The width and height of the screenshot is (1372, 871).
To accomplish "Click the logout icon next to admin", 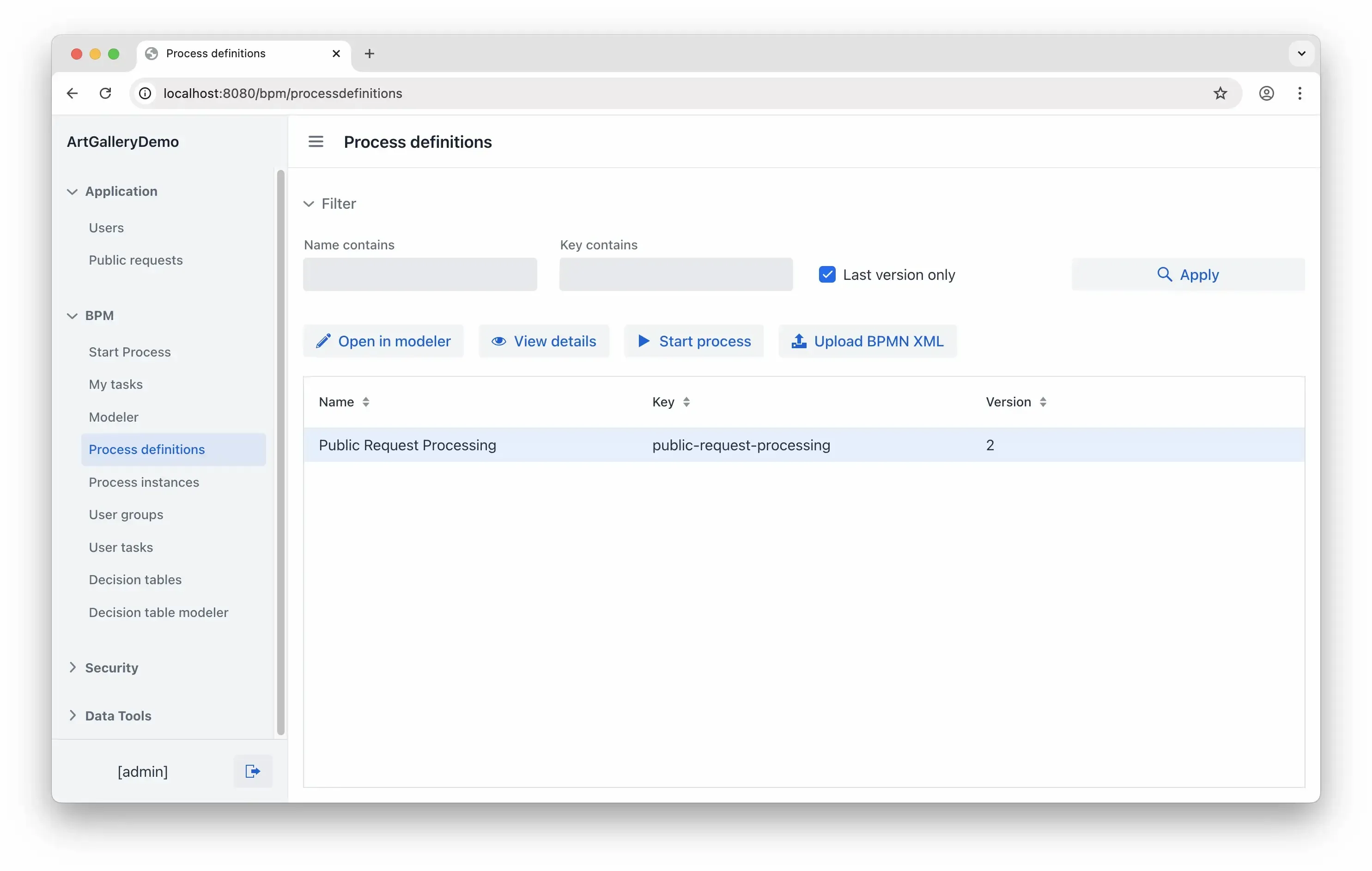I will point(252,771).
